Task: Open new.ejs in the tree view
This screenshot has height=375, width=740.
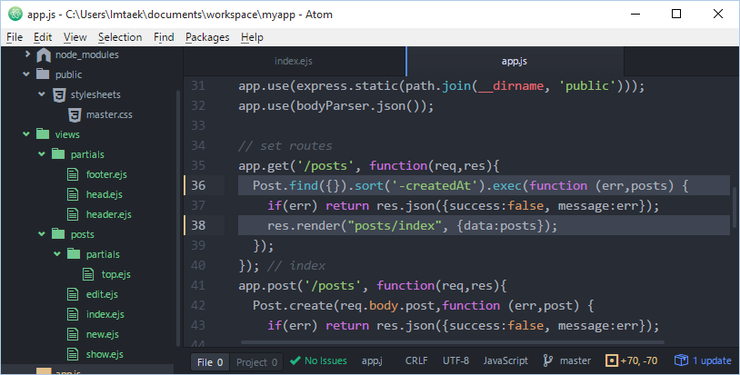Action: point(102,334)
